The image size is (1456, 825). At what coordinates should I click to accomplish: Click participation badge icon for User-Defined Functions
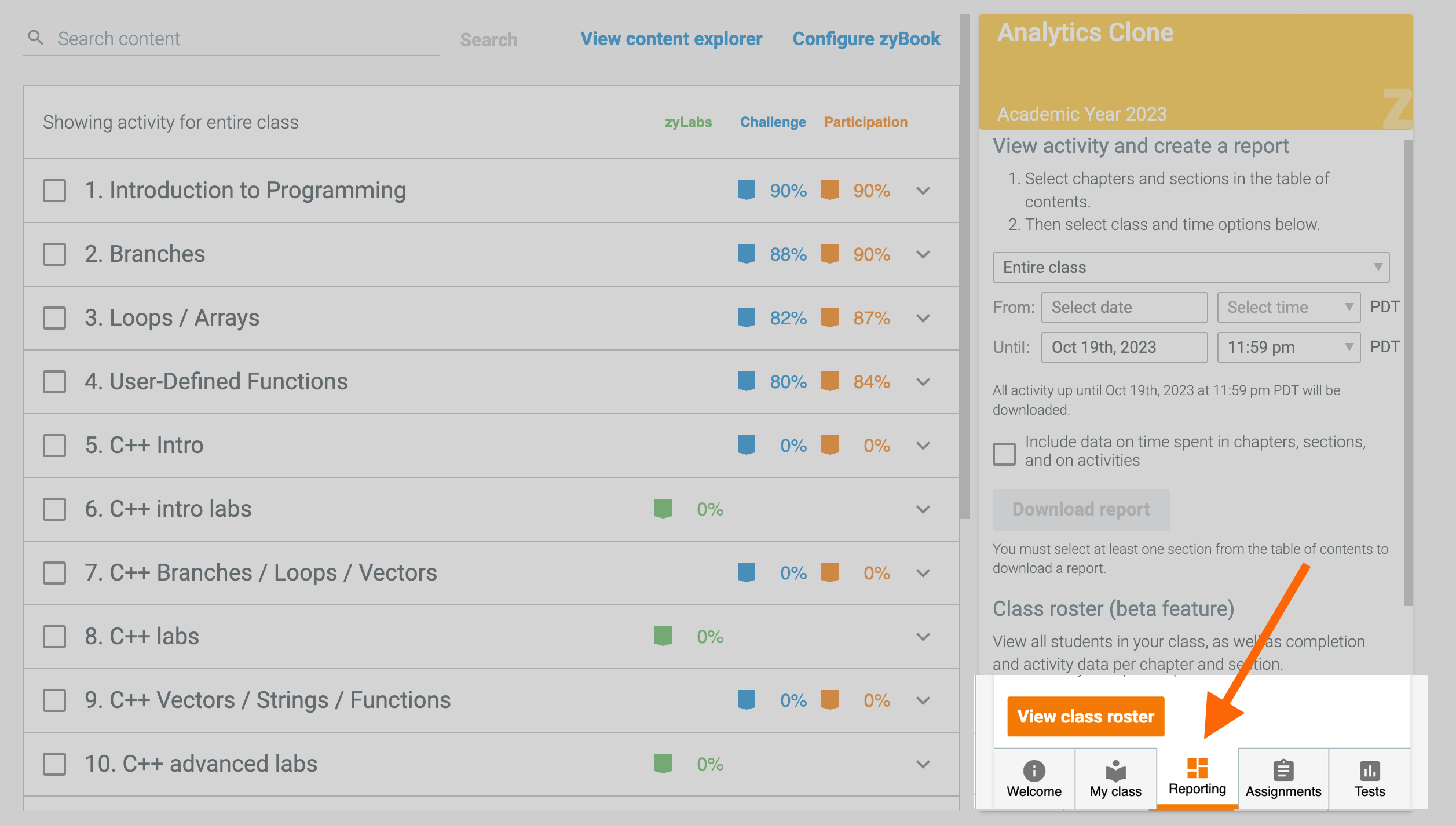(x=830, y=381)
